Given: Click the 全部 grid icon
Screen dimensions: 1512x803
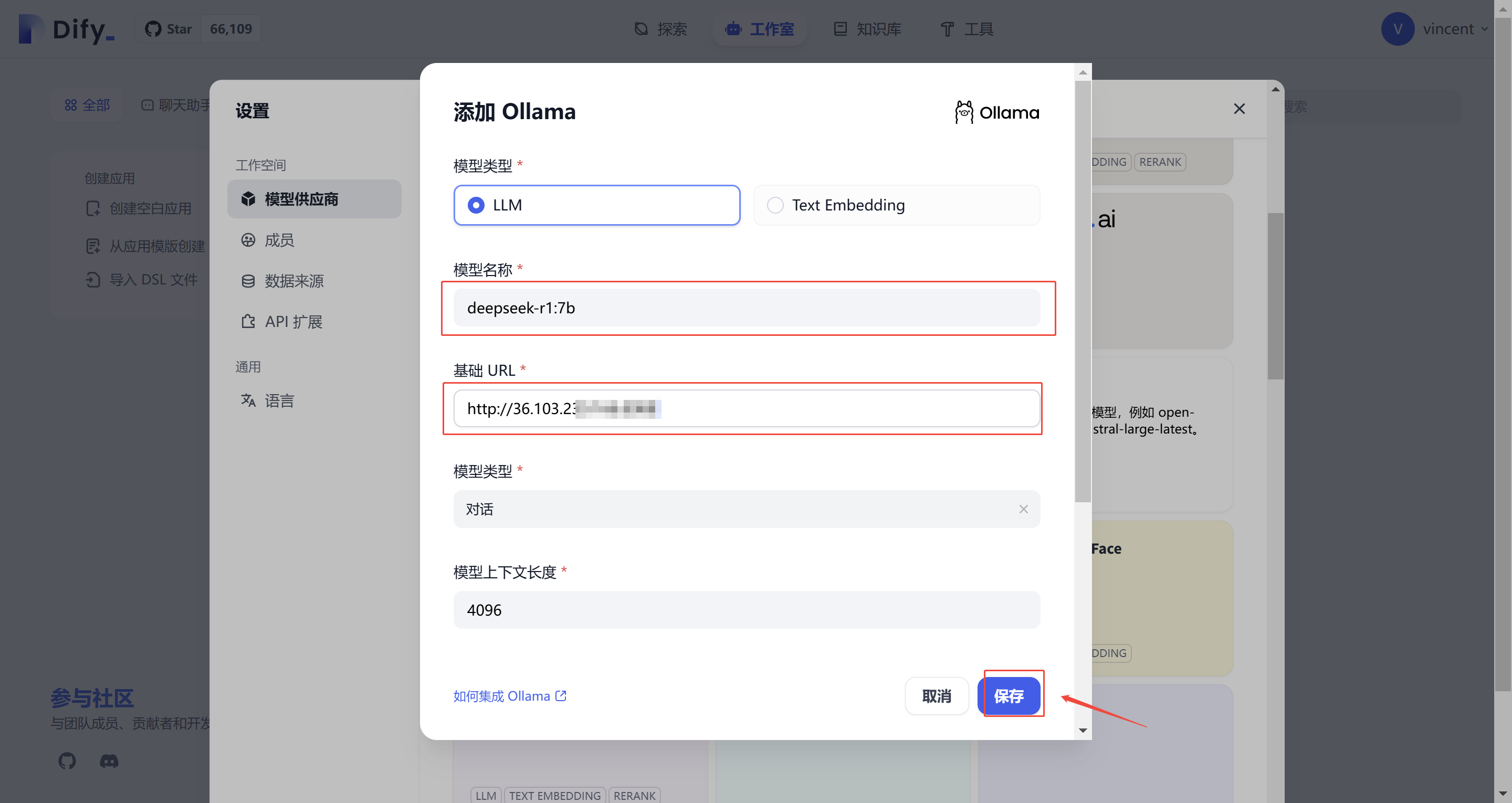Looking at the screenshot, I should click(70, 105).
